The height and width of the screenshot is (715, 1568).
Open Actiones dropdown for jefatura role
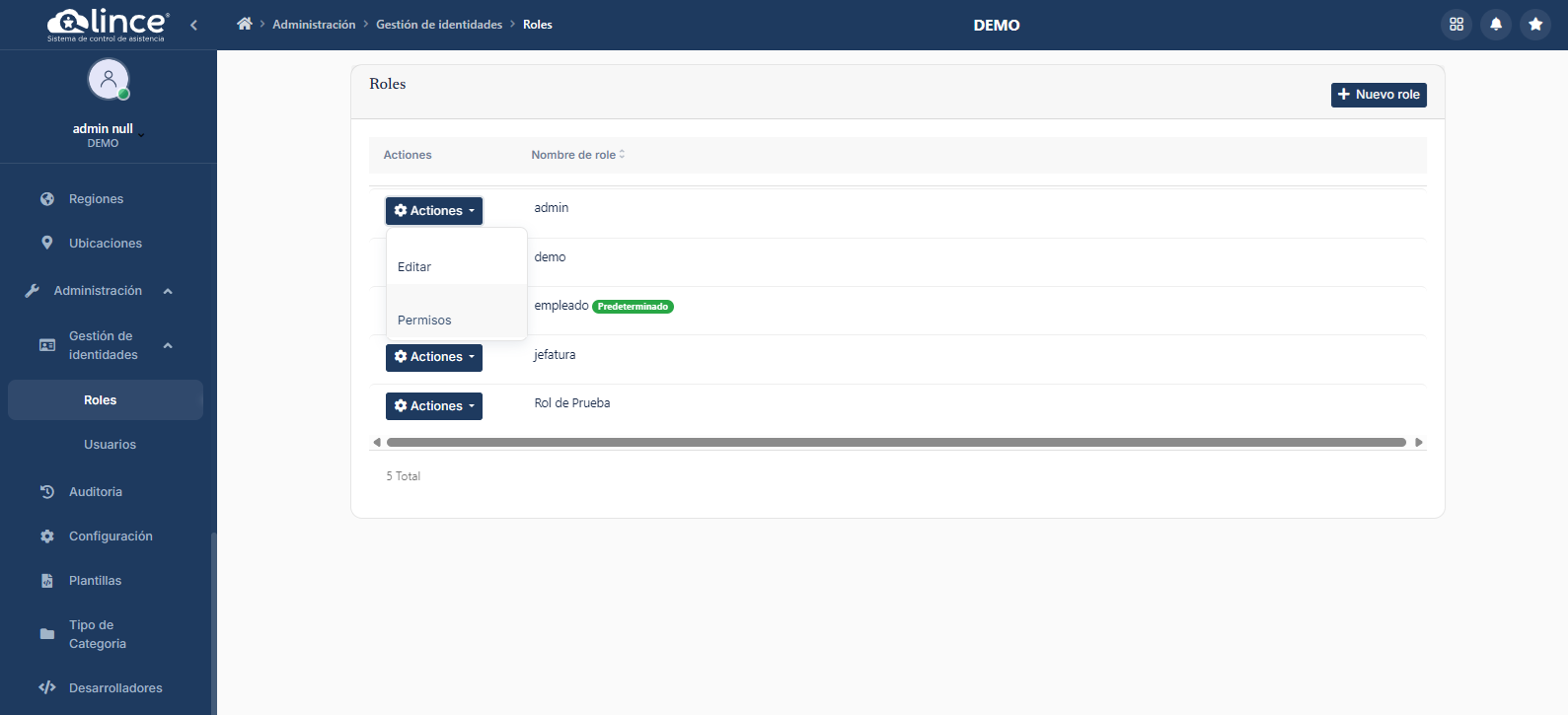point(433,357)
